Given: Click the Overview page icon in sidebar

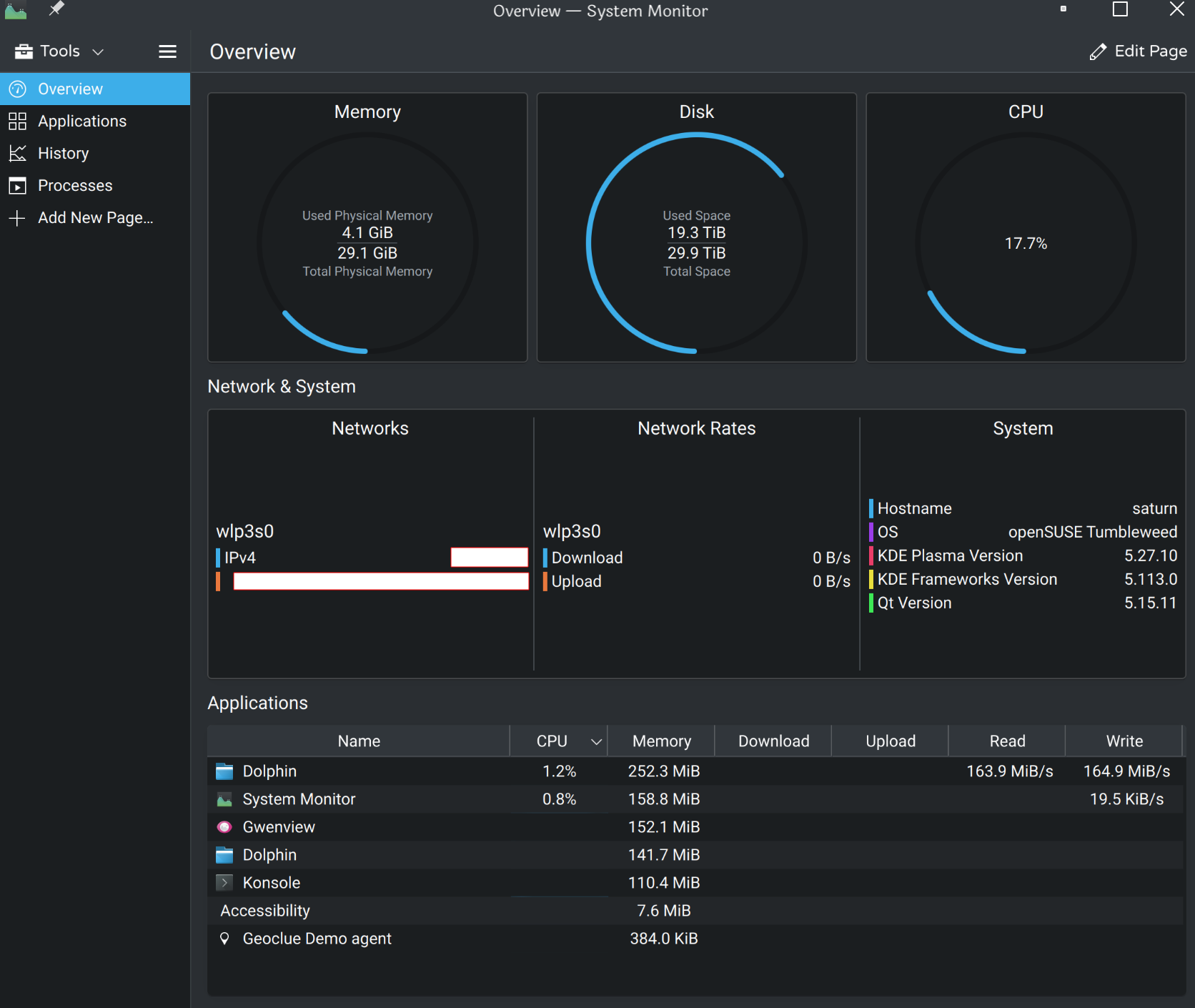Looking at the screenshot, I should 17,89.
